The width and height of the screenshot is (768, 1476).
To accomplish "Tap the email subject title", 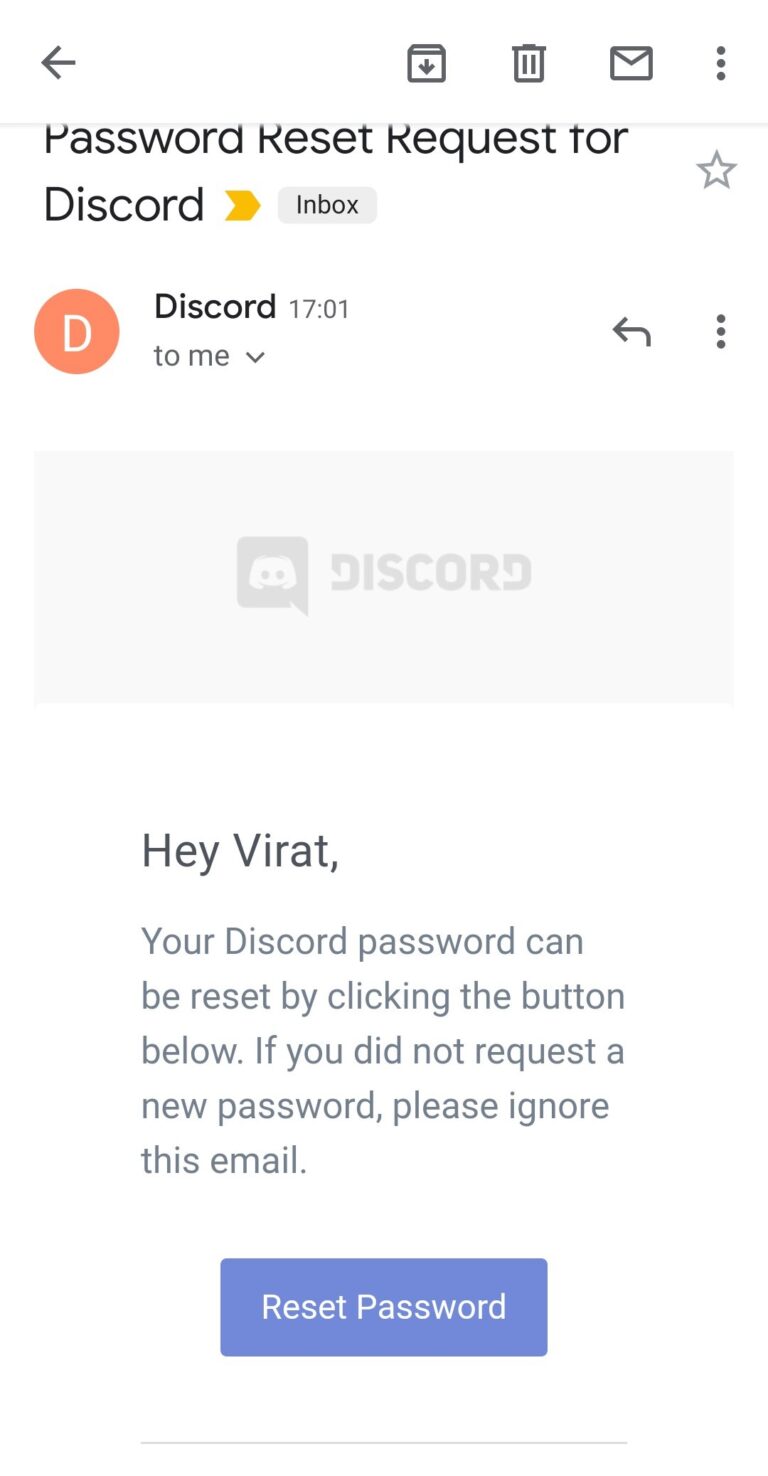I will point(336,170).
